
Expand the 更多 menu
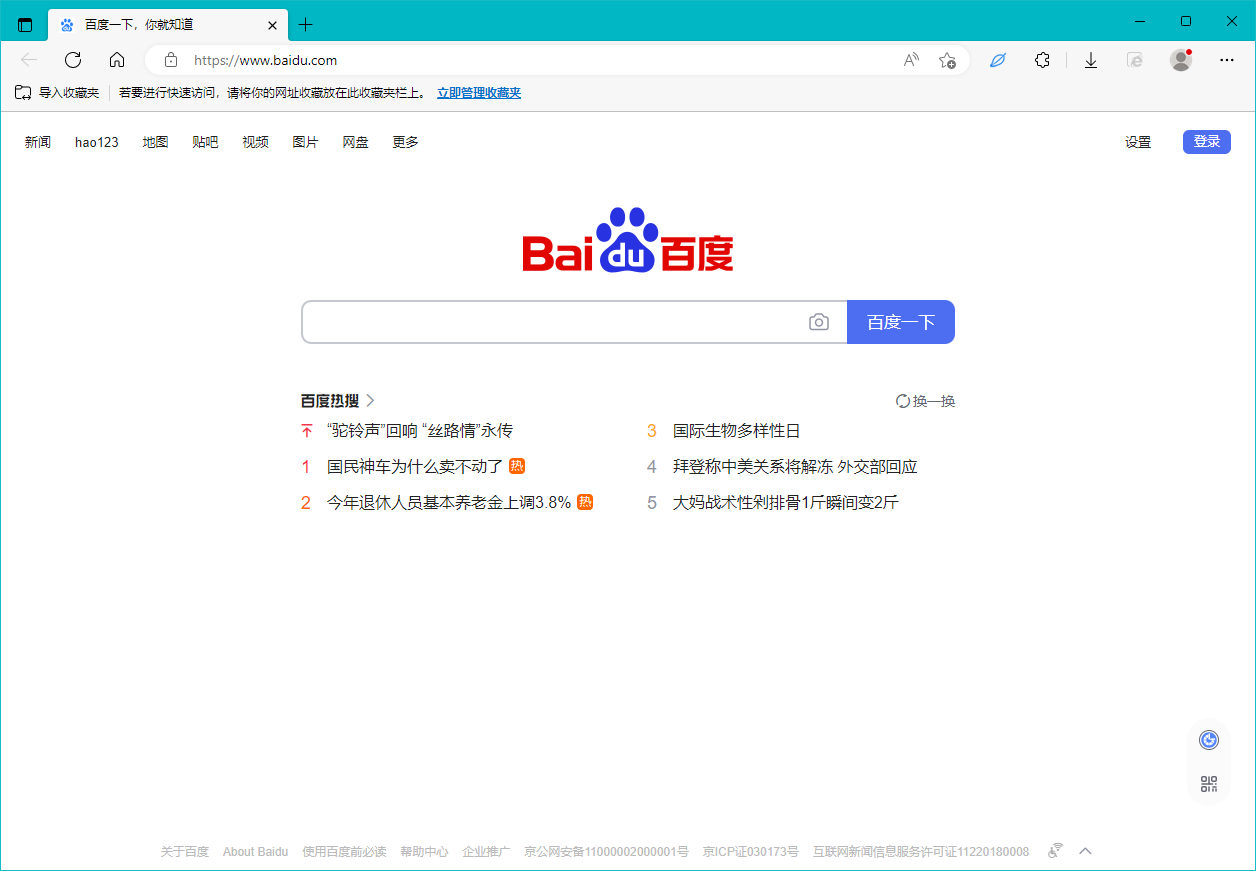[405, 142]
